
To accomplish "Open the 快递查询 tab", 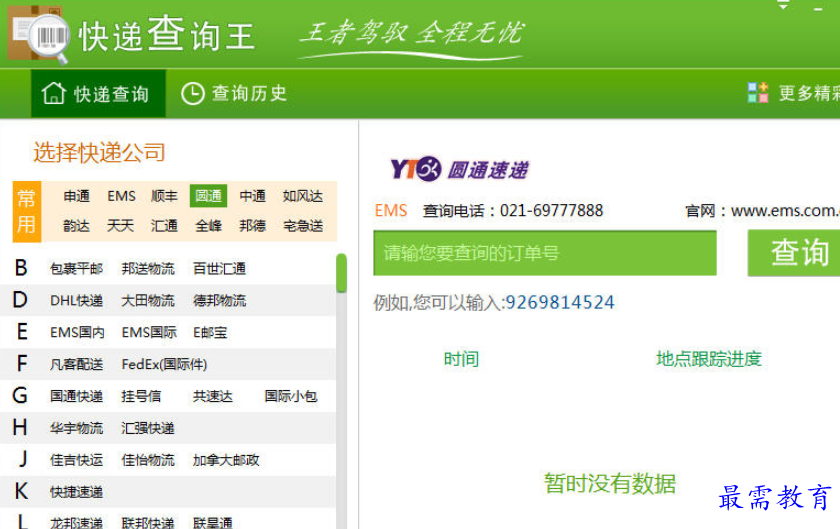I will pos(98,93).
